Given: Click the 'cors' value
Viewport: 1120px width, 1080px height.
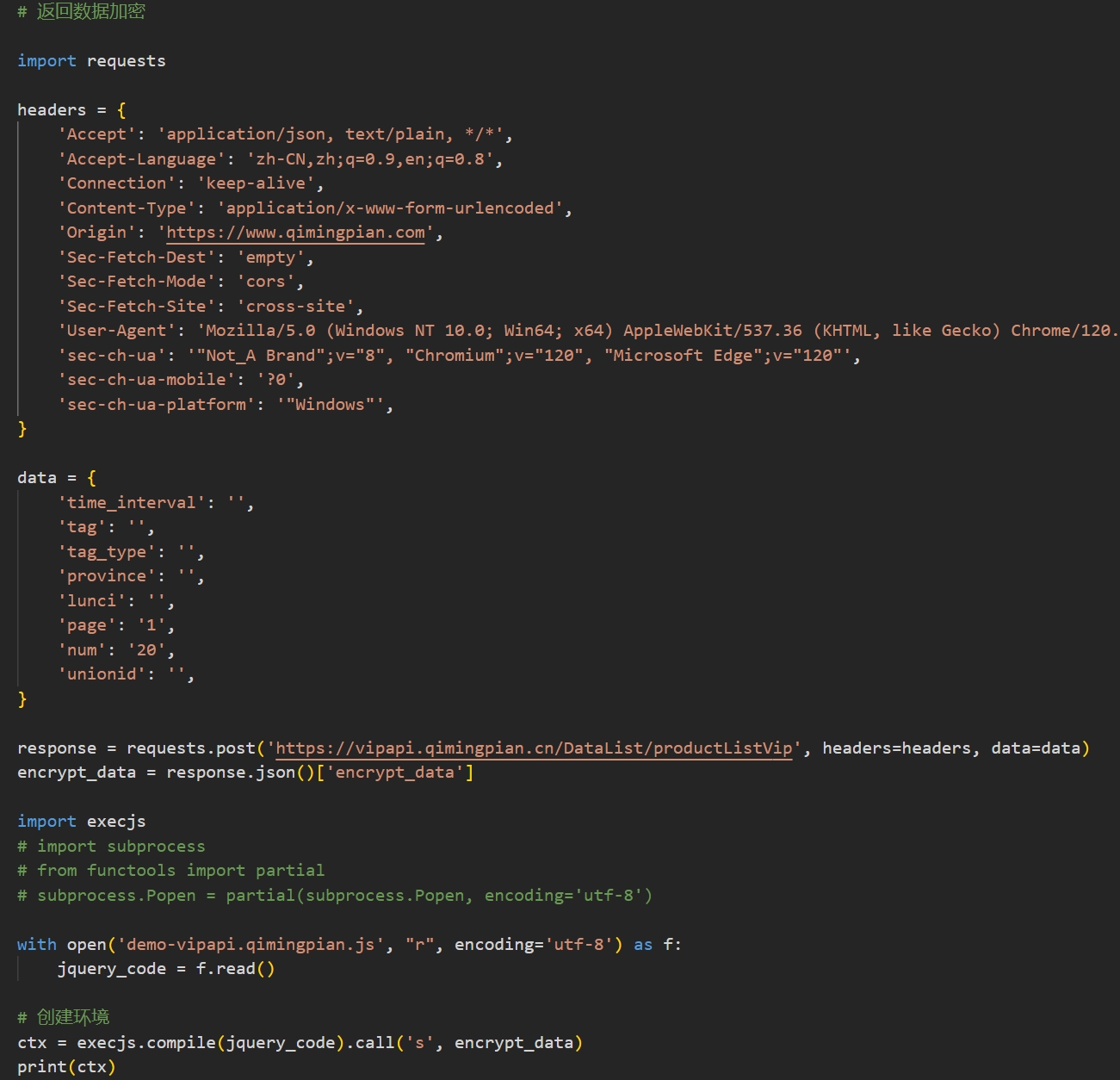Looking at the screenshot, I should 265,282.
